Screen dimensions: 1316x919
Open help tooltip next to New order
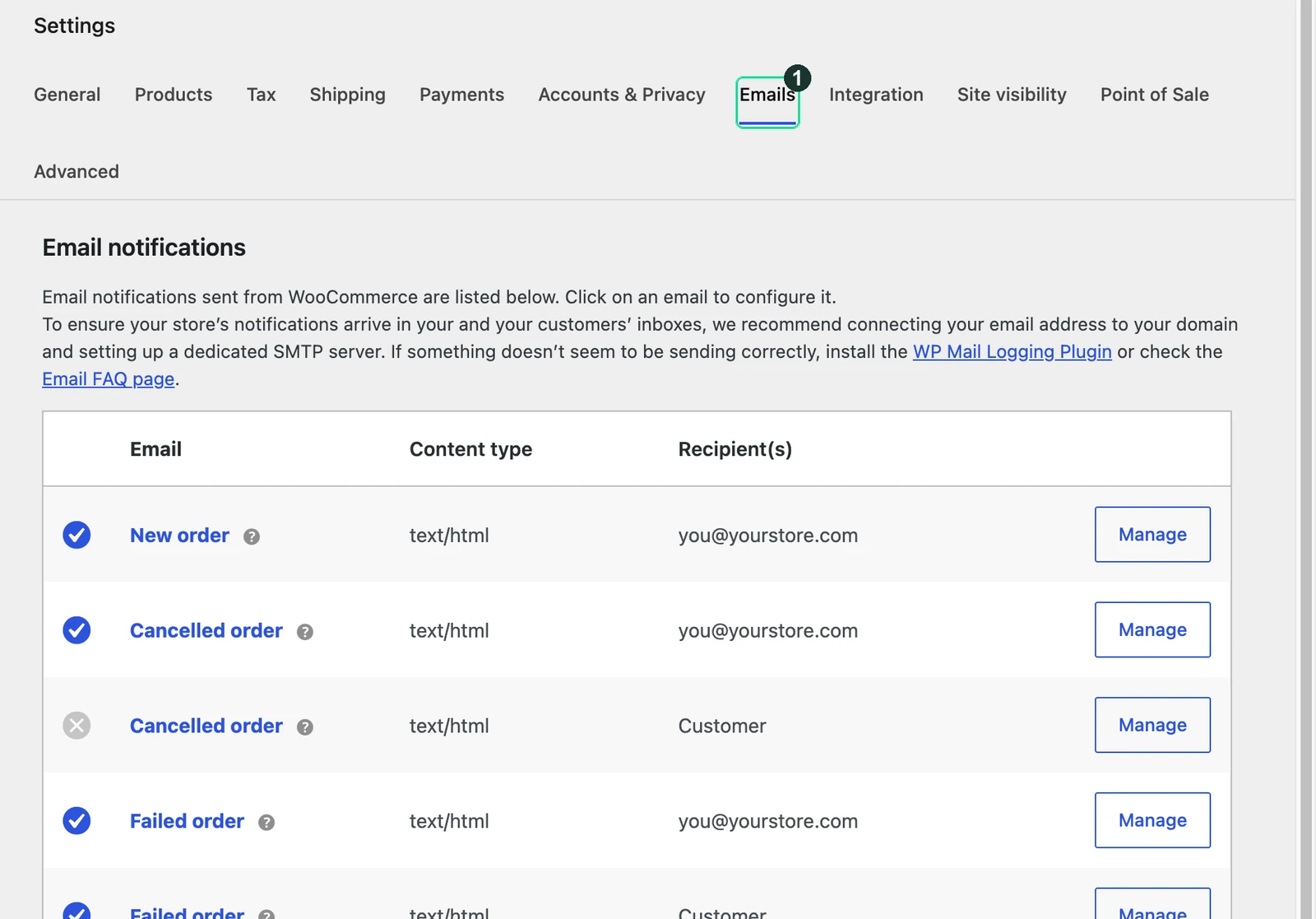coord(252,536)
